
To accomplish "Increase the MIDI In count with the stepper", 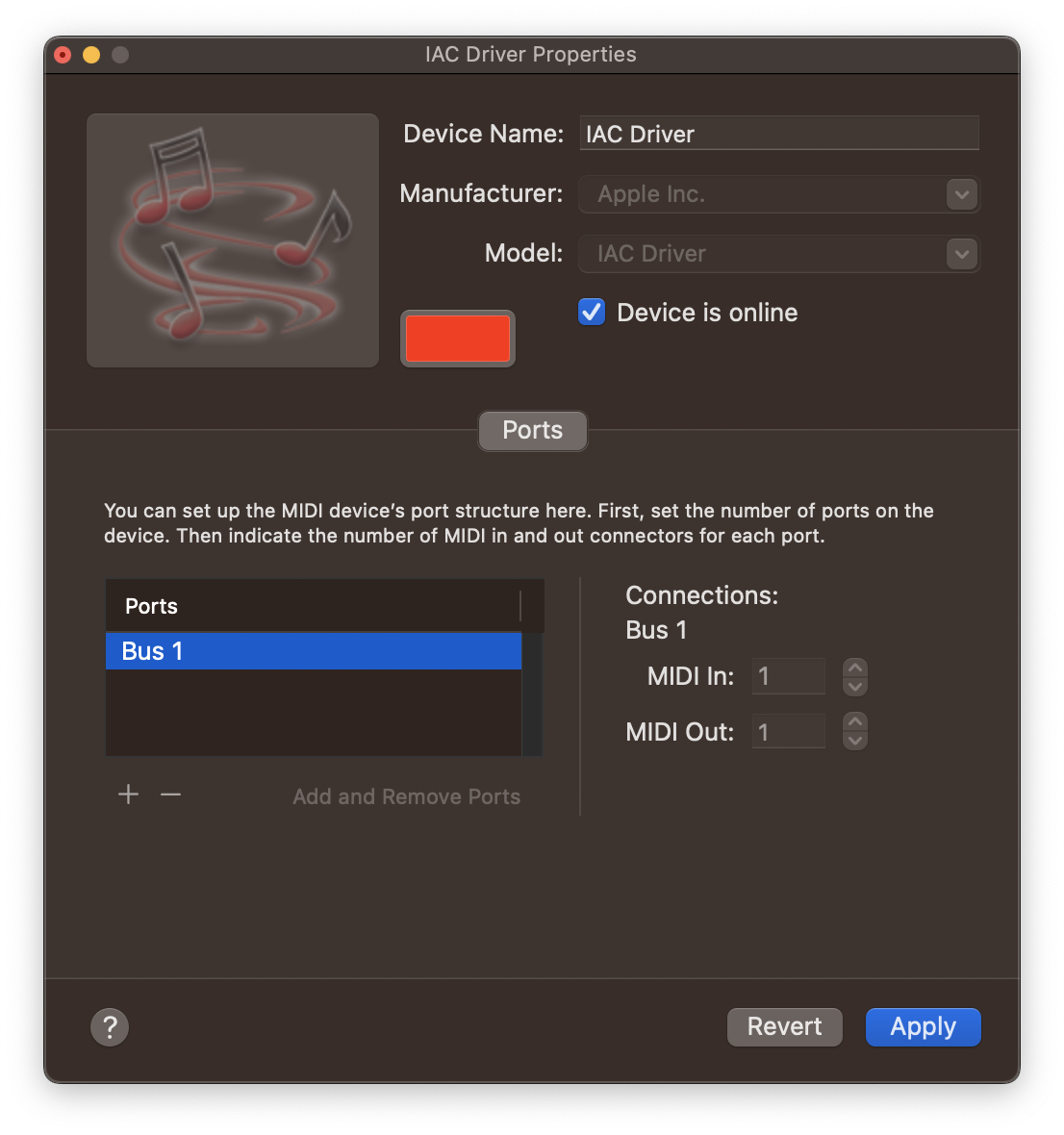I will coord(854,669).
